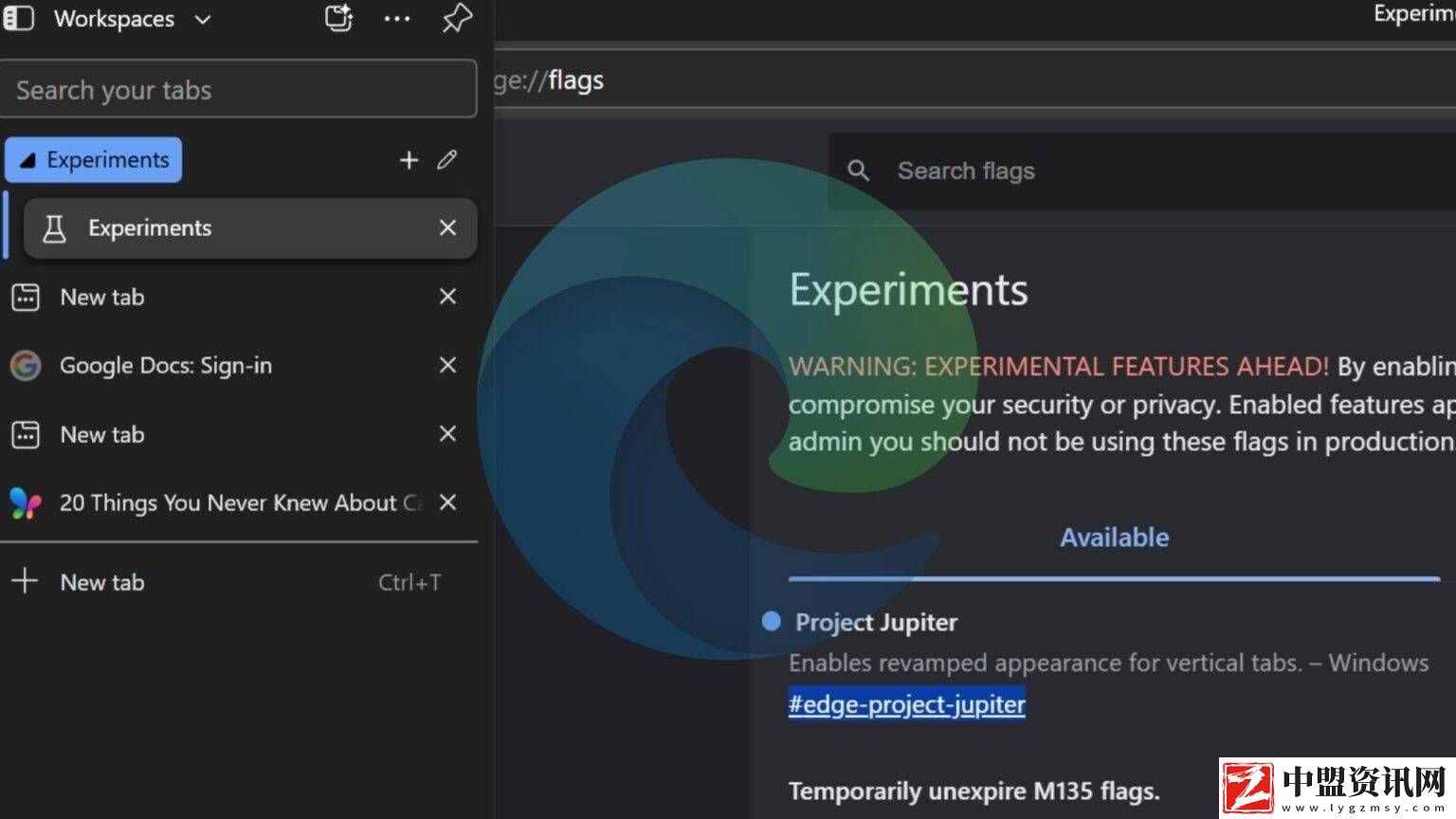Open the #edge-project-jupiter link
Viewport: 1456px width, 819px height.
[906, 704]
